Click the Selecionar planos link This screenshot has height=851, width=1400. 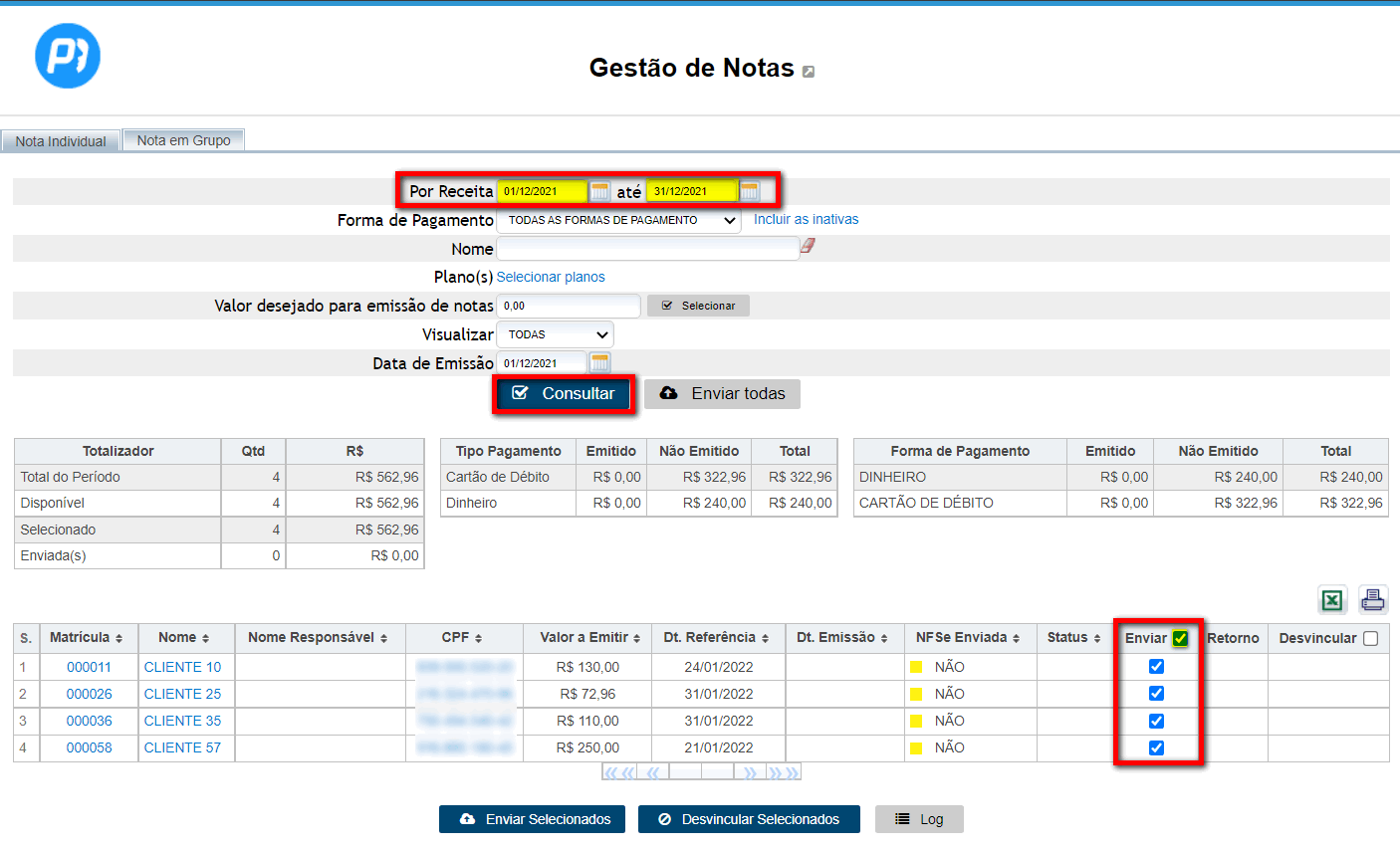[x=551, y=278]
